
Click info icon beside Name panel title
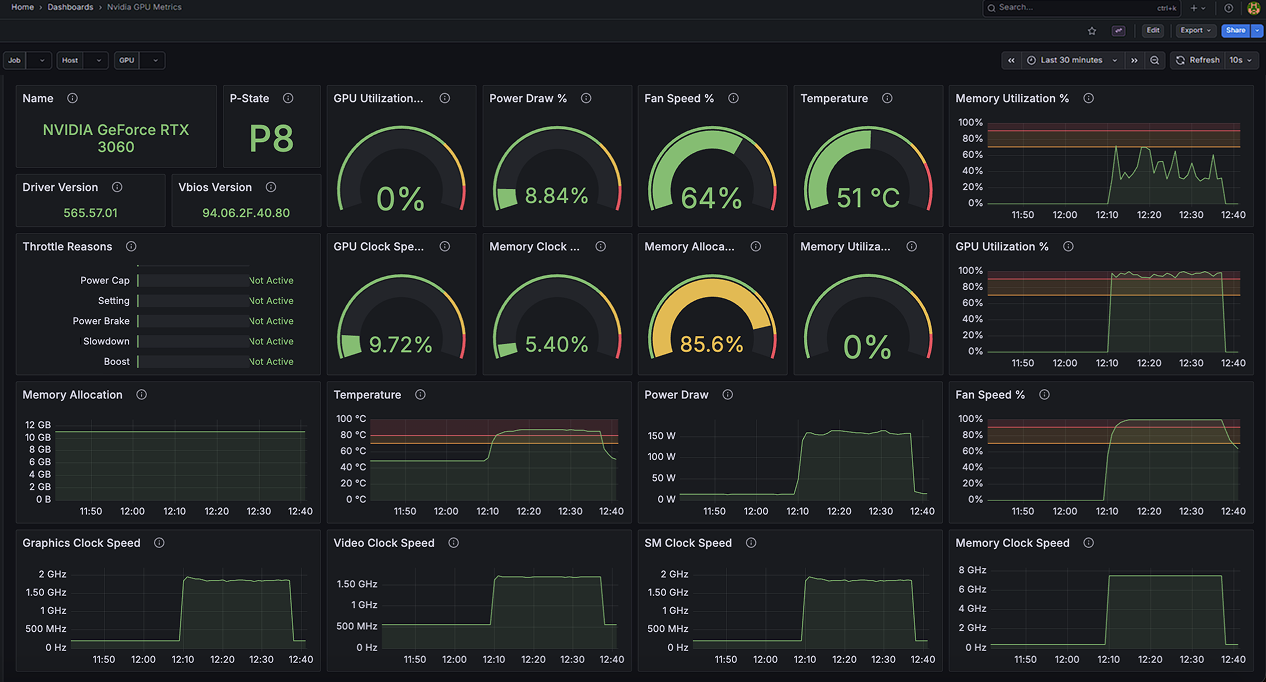[x=72, y=98]
